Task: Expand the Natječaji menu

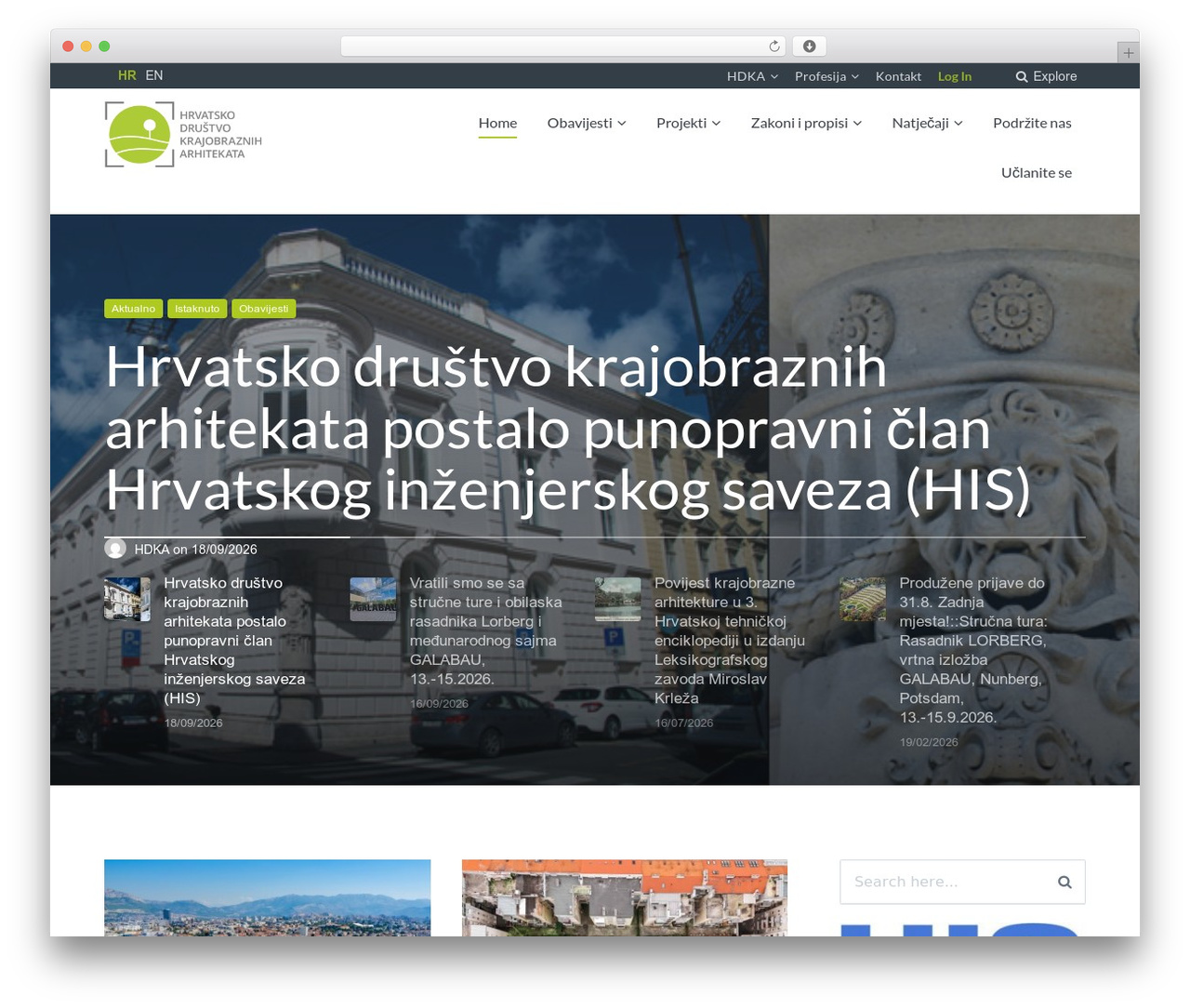Action: tap(927, 123)
